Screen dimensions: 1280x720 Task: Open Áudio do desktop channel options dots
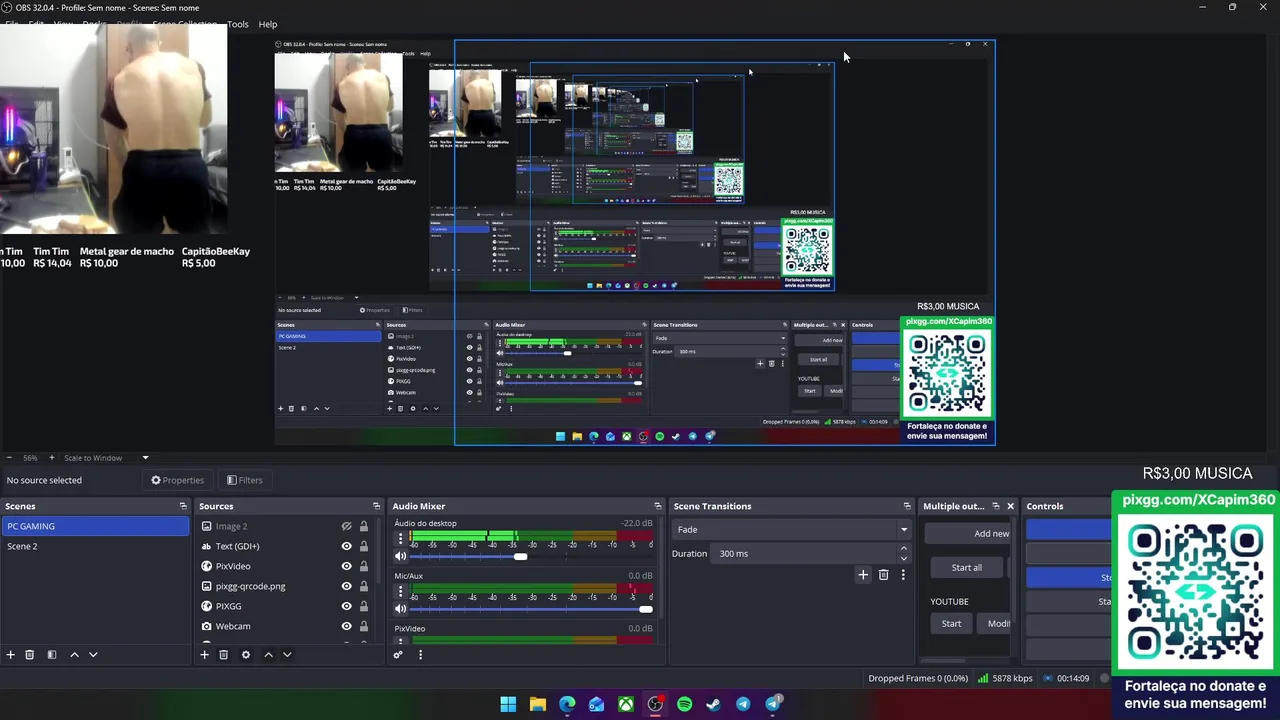(x=401, y=538)
